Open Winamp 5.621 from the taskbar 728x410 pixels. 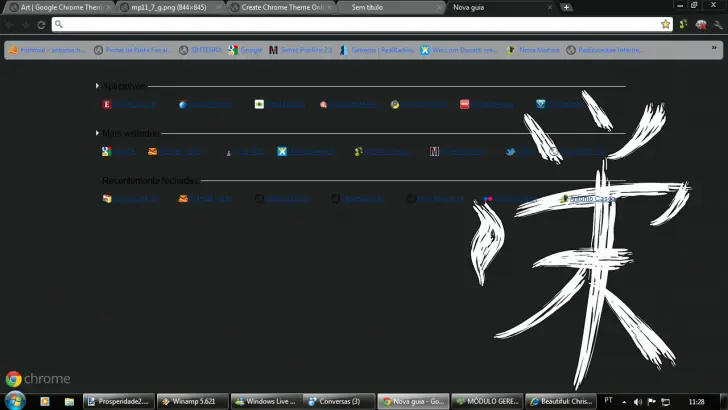190,401
